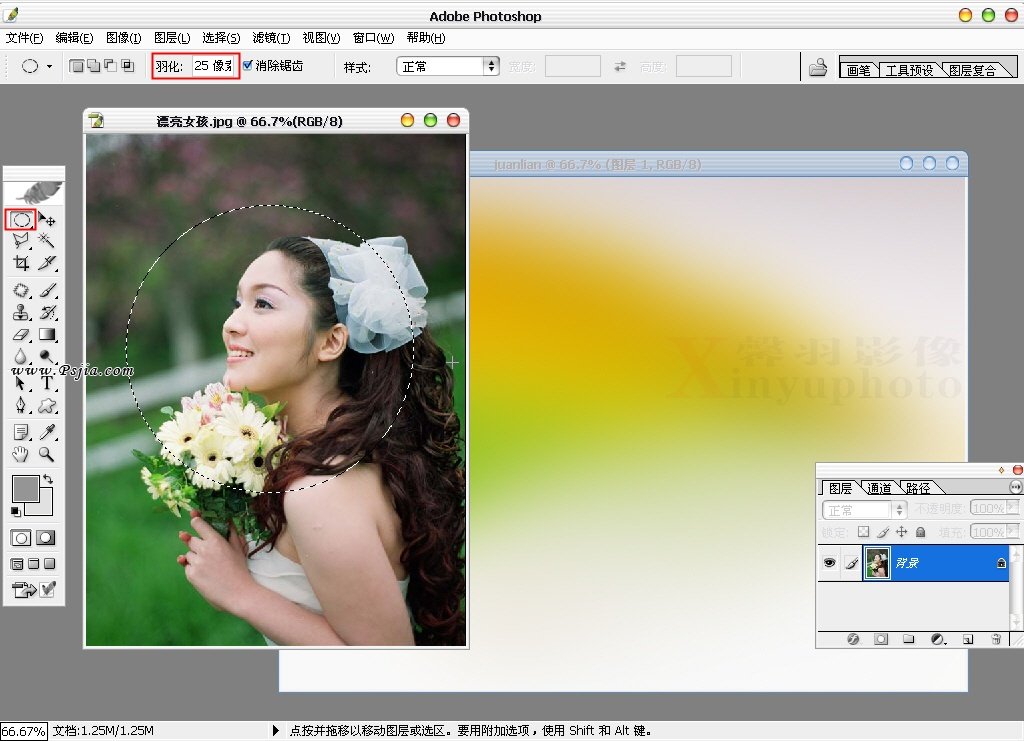Select the Magic Wand tool
The height and width of the screenshot is (741, 1024).
tap(47, 241)
